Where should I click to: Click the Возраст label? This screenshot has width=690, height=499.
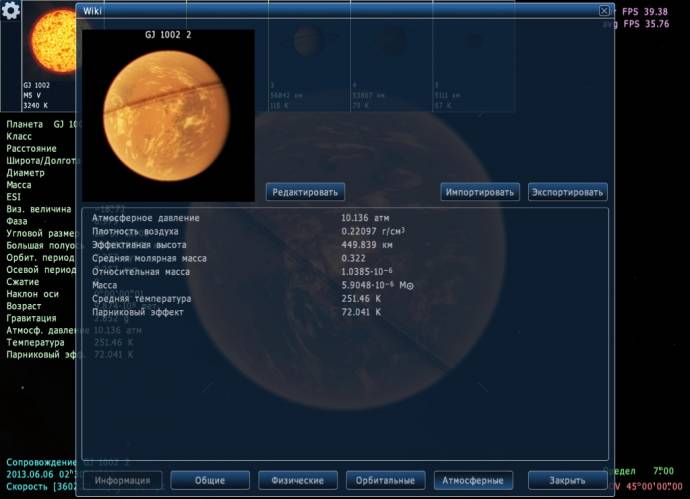(x=23, y=306)
